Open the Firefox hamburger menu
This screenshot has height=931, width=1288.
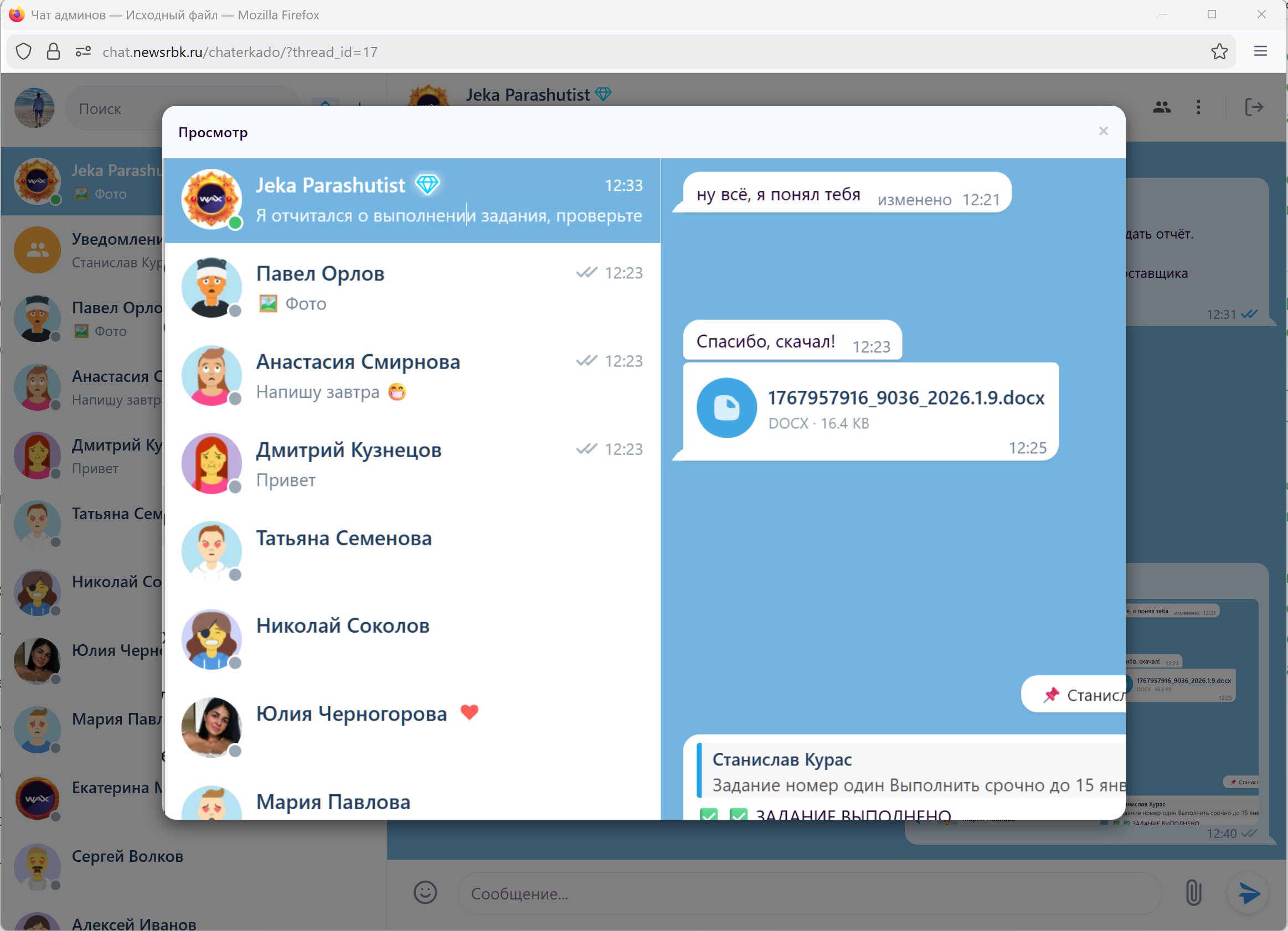(1260, 51)
